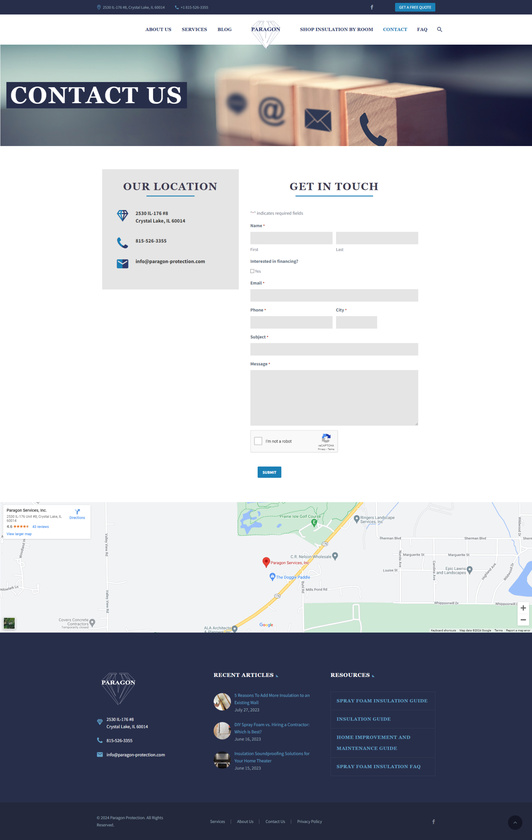Open Spray Foam Insulation Guide resource

[382, 701]
